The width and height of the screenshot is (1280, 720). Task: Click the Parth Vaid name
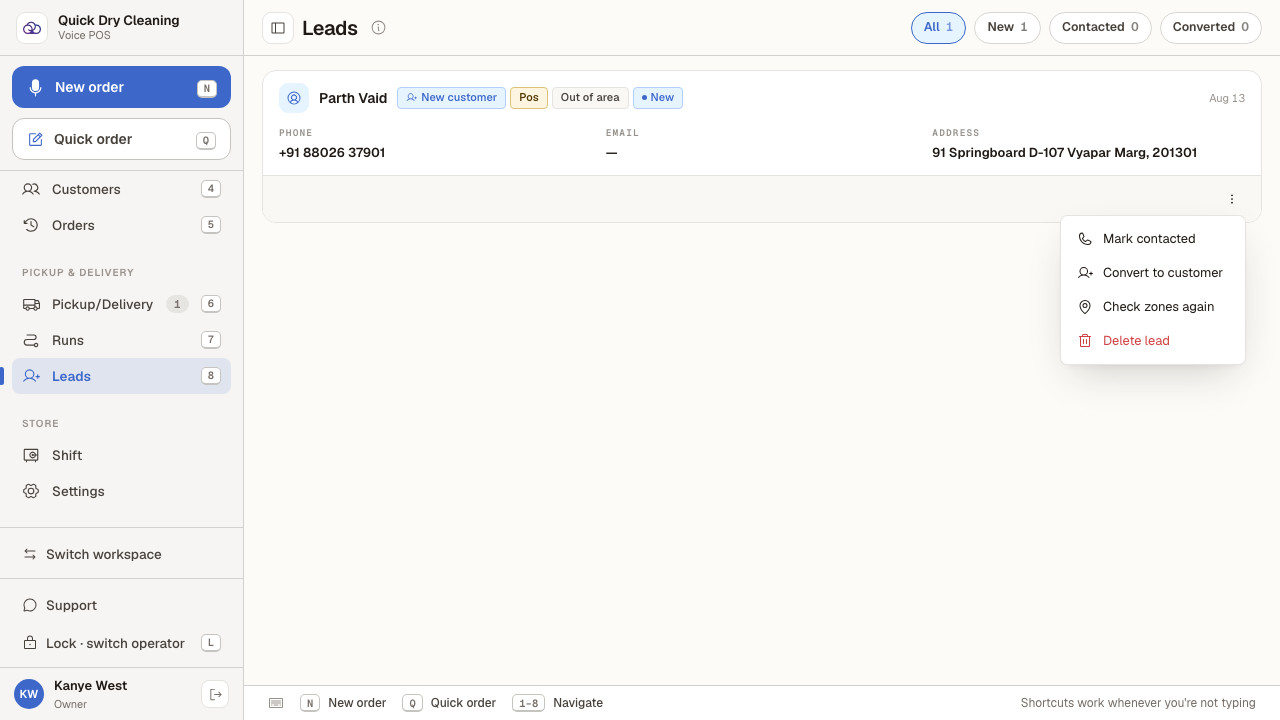pos(353,98)
